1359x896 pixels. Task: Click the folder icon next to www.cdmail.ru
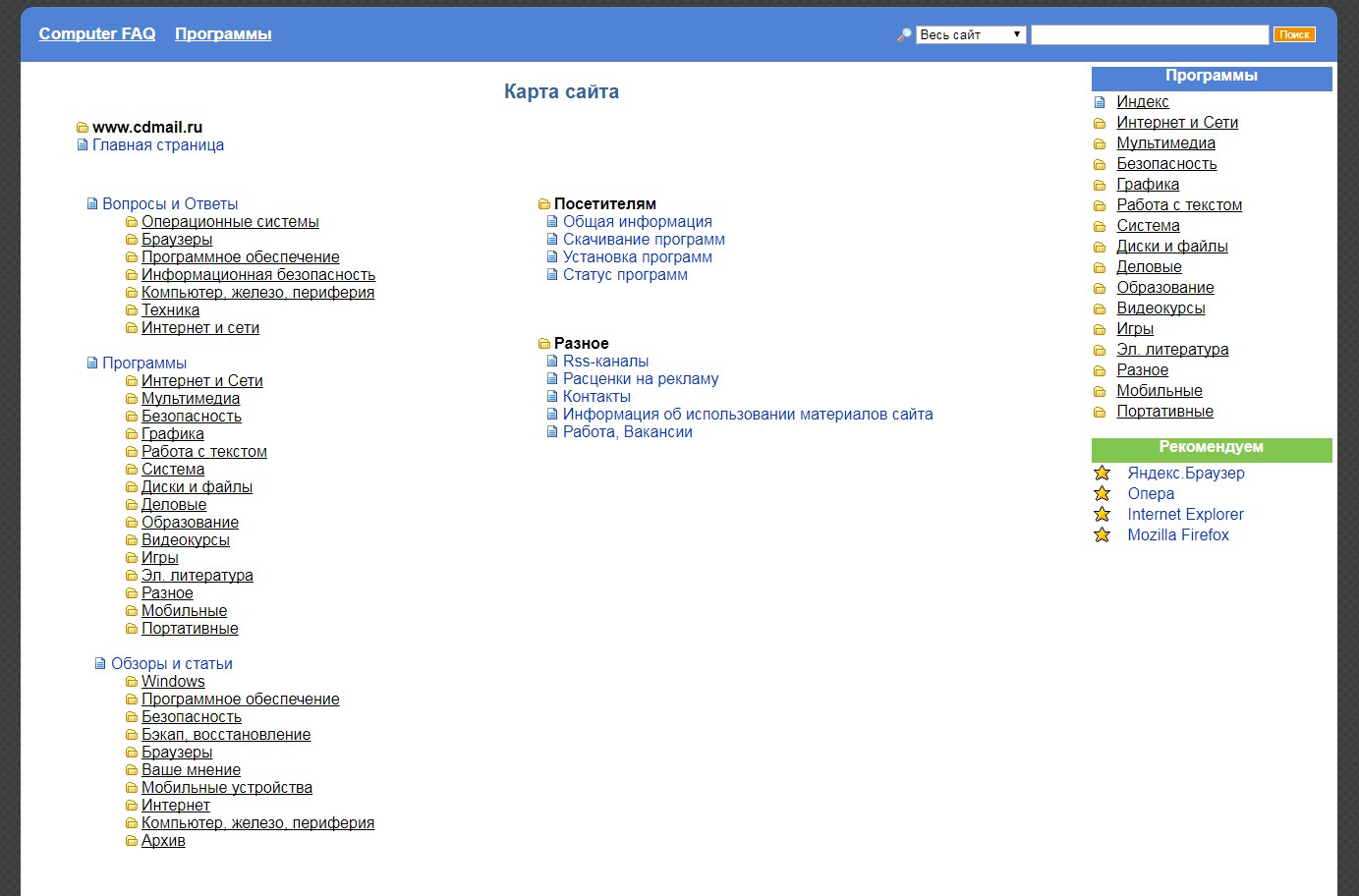pyautogui.click(x=83, y=128)
